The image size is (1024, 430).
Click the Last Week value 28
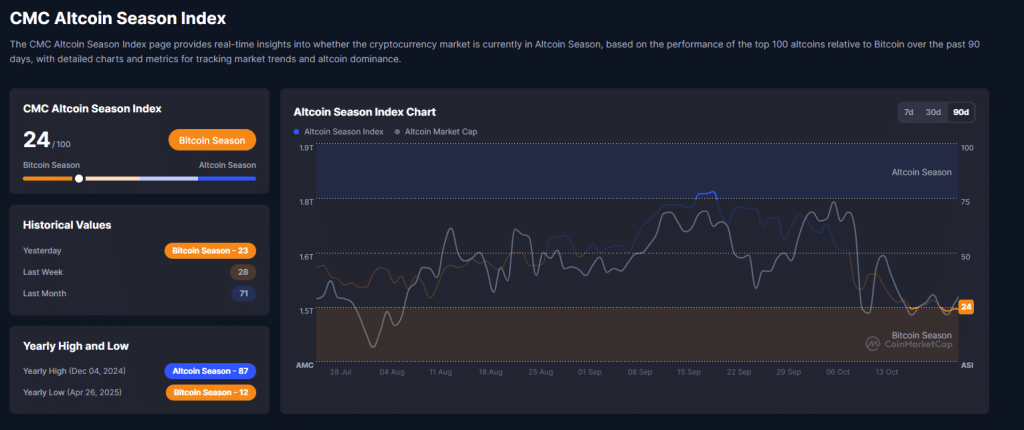coord(243,272)
